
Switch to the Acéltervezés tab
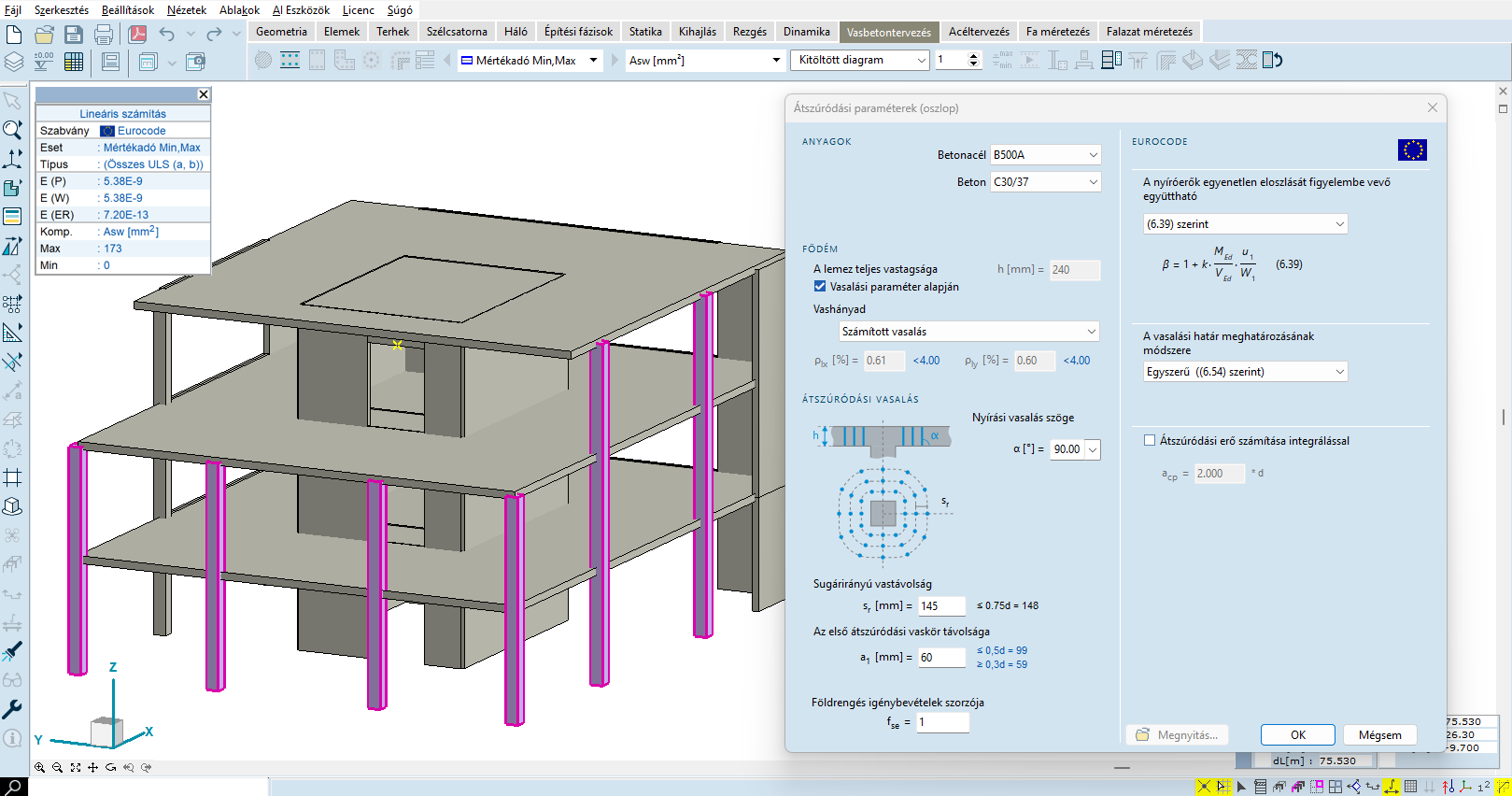979,32
